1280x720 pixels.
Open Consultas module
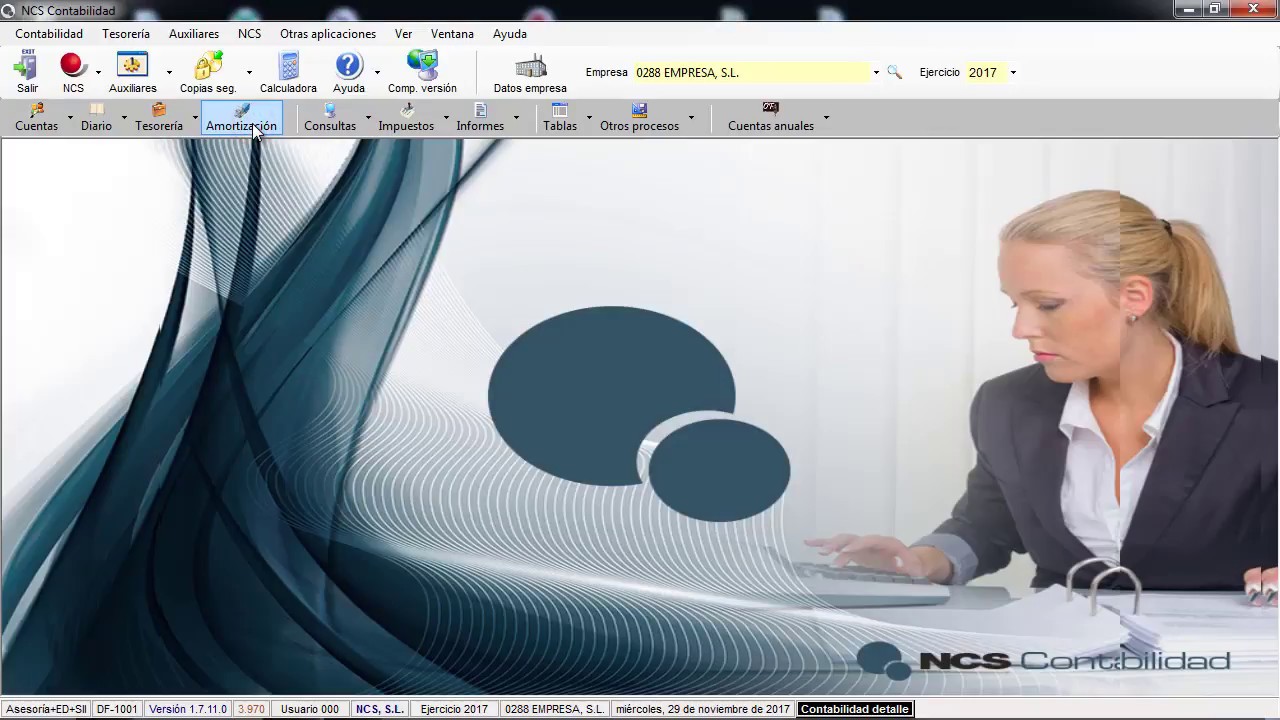[x=330, y=118]
